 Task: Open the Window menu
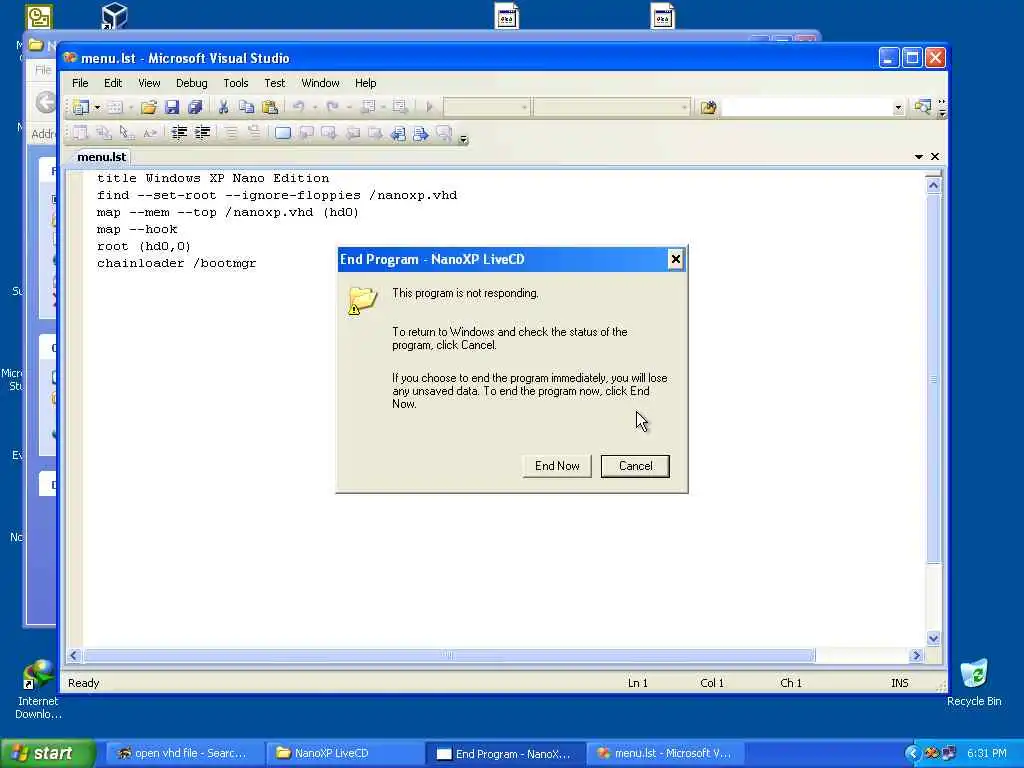(x=320, y=83)
